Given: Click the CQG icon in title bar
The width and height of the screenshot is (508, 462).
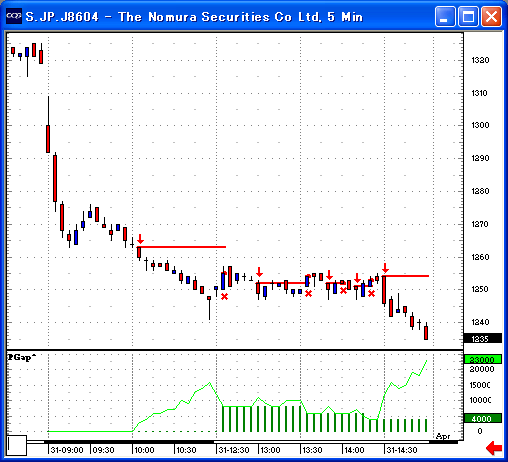Looking at the screenshot, I should 14,16.
